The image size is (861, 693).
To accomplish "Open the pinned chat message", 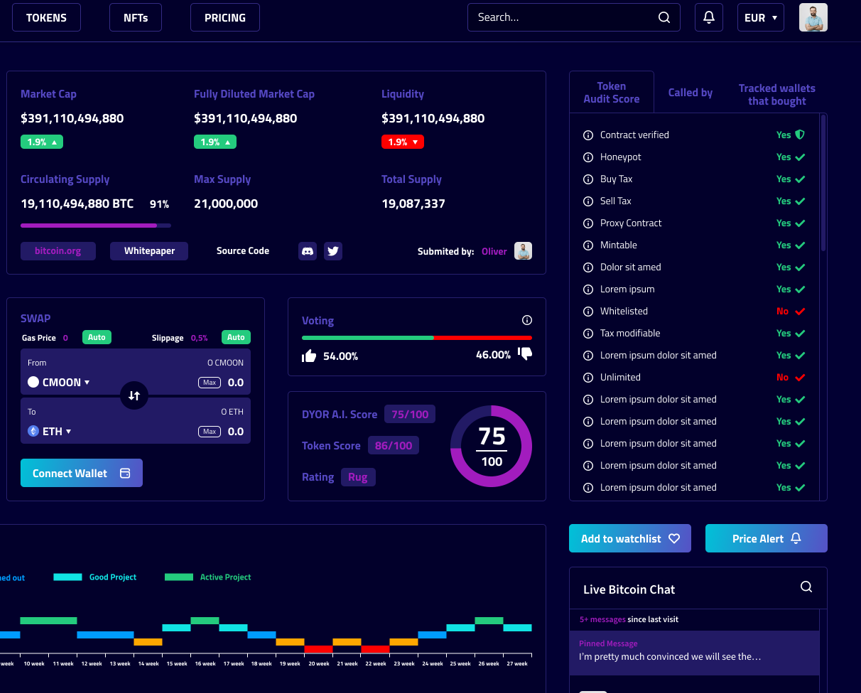I will point(694,652).
